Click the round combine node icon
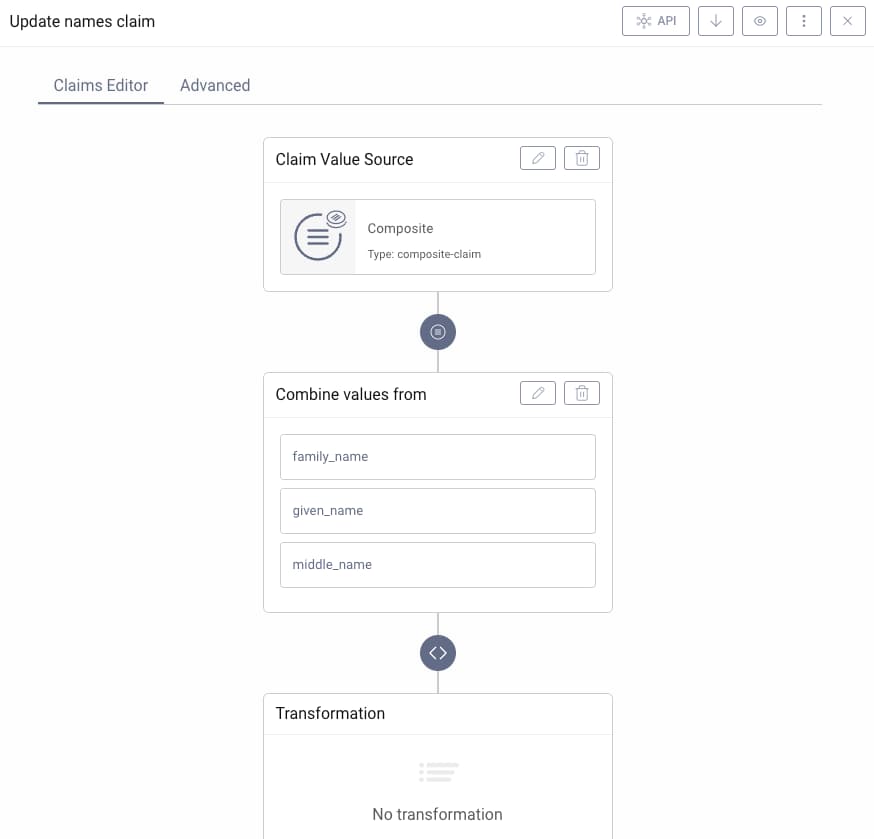Screen dimensions: 874x839 point(438,332)
